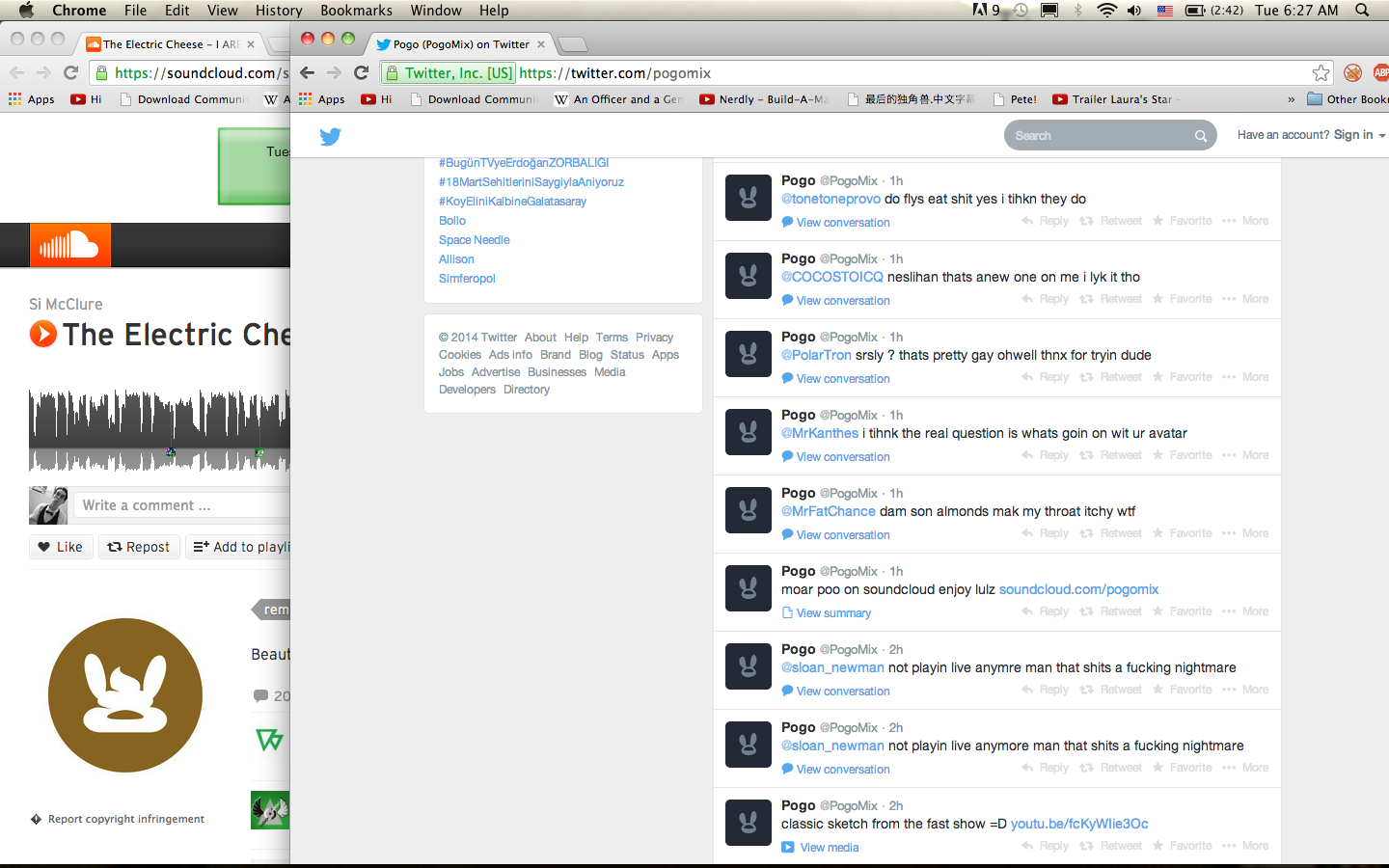Open More options on the @MrKanthes tweet
This screenshot has width=1389, height=868.
click(x=1245, y=455)
